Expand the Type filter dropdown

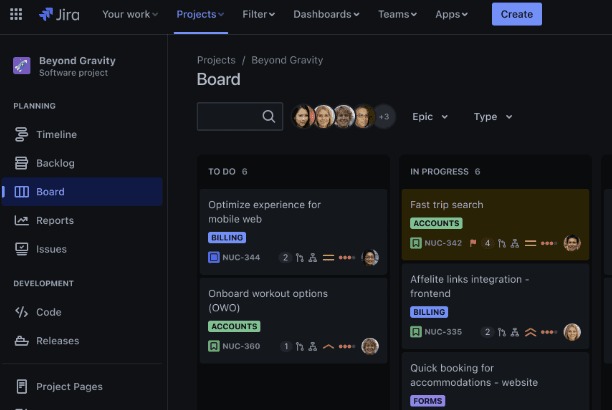492,117
